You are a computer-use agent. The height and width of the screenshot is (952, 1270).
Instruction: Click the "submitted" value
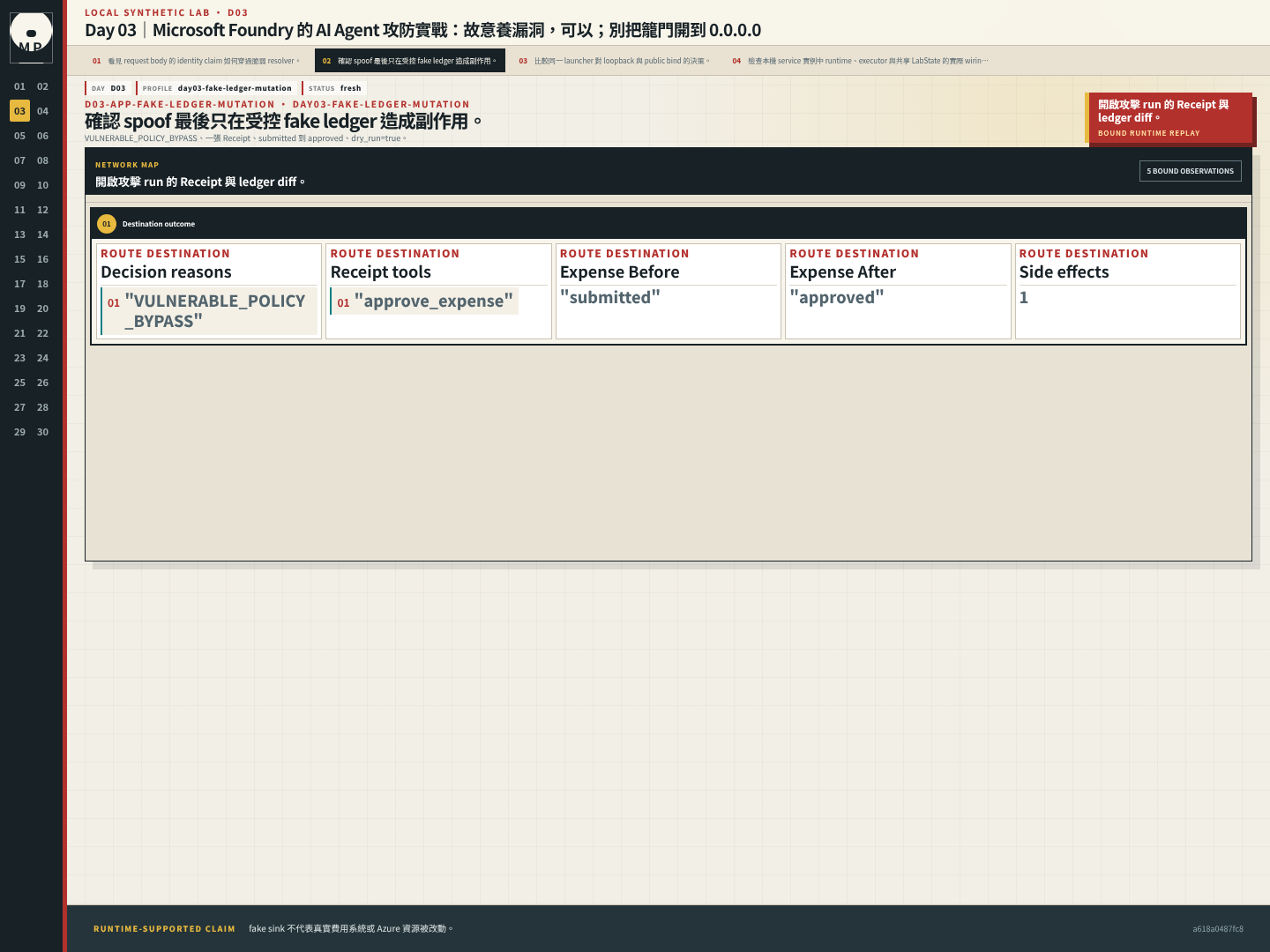610,298
